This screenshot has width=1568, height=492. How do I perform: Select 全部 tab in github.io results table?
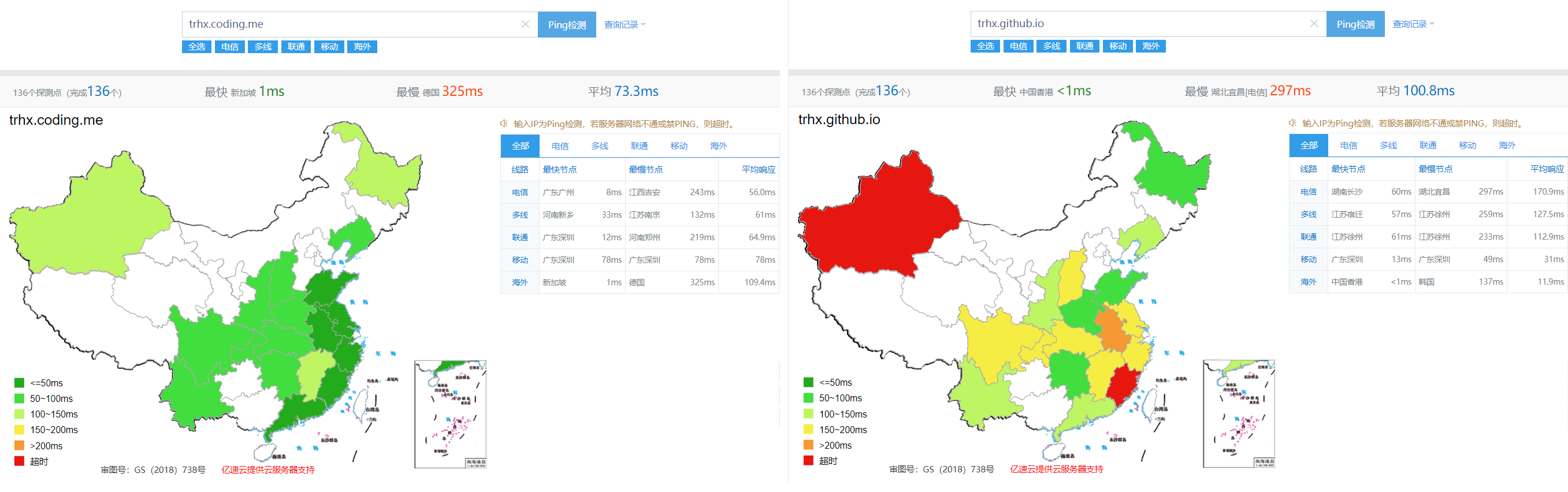(1309, 146)
